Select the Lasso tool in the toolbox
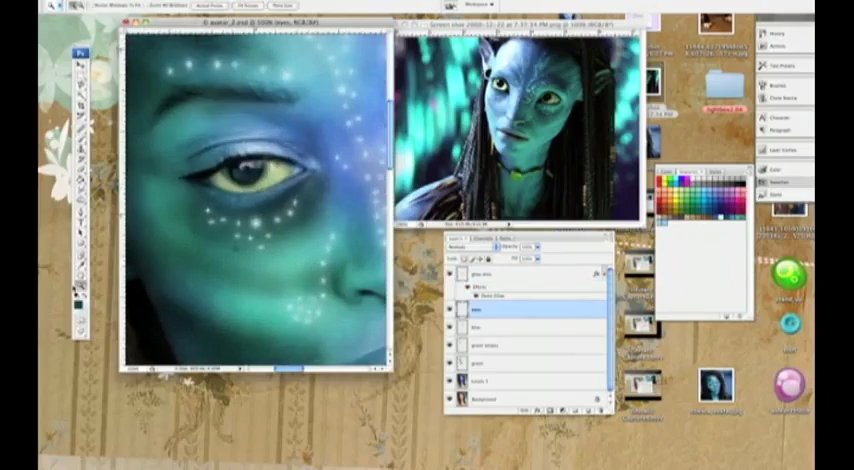This screenshot has height=470, width=854. click(81, 85)
